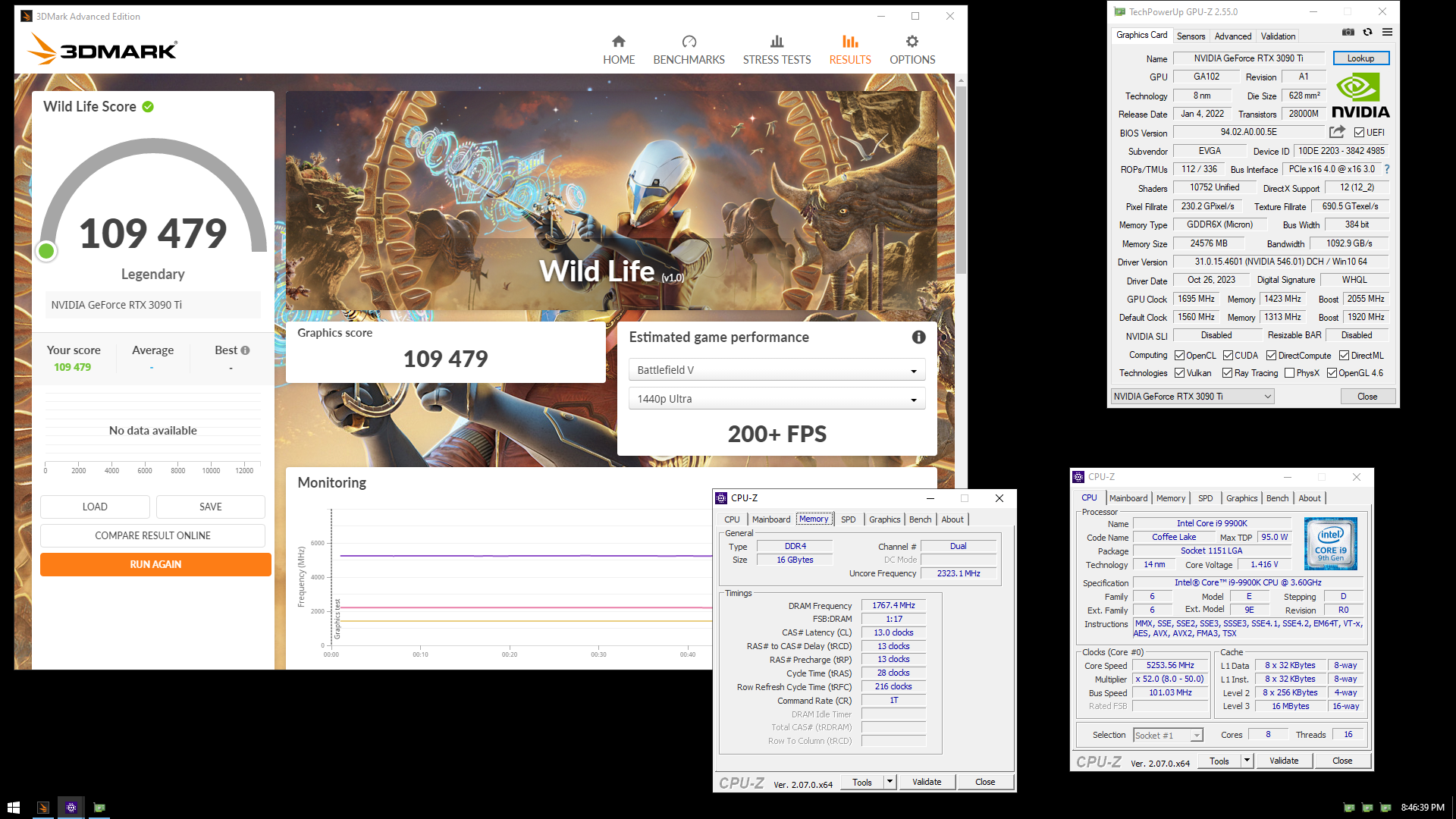Click the 3DMark vertical scrollbar thumb
This screenshot has width=1456, height=819.
click(x=961, y=180)
